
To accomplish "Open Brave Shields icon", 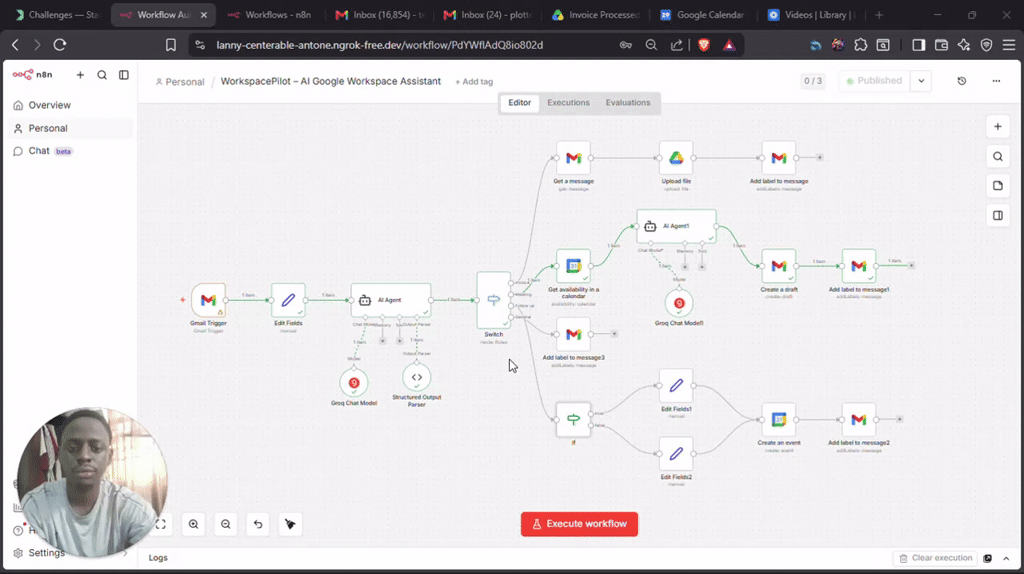I will tap(703, 45).
